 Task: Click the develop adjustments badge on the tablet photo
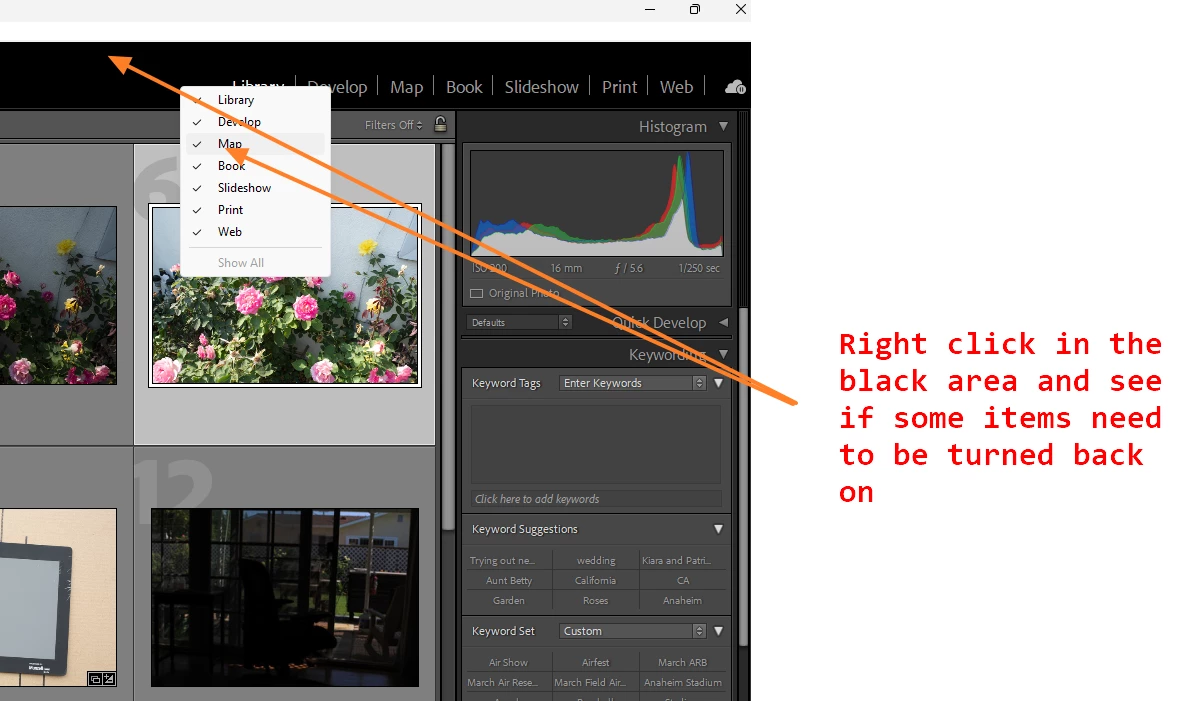click(x=108, y=678)
